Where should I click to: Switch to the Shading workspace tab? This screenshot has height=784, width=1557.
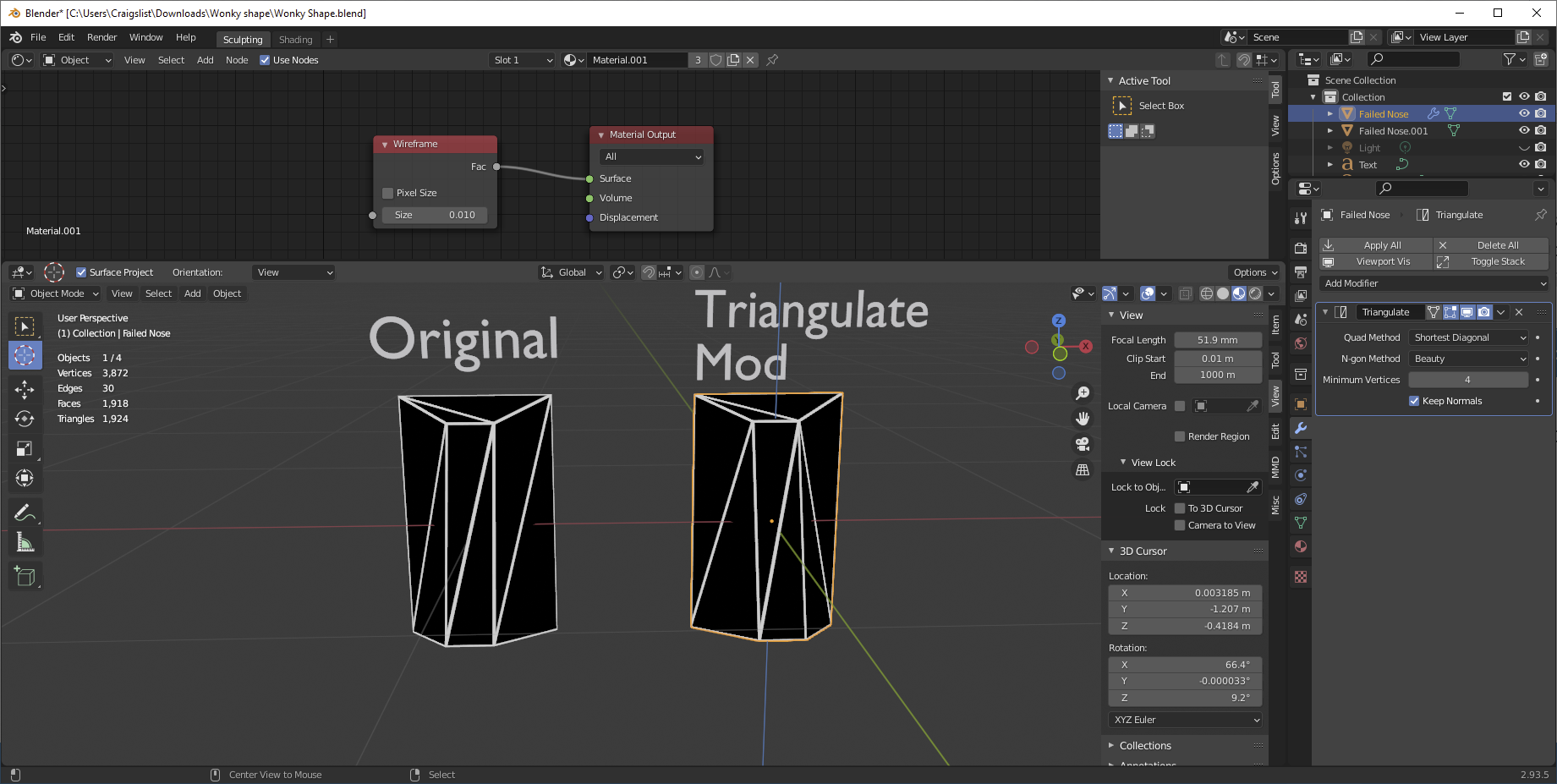296,40
